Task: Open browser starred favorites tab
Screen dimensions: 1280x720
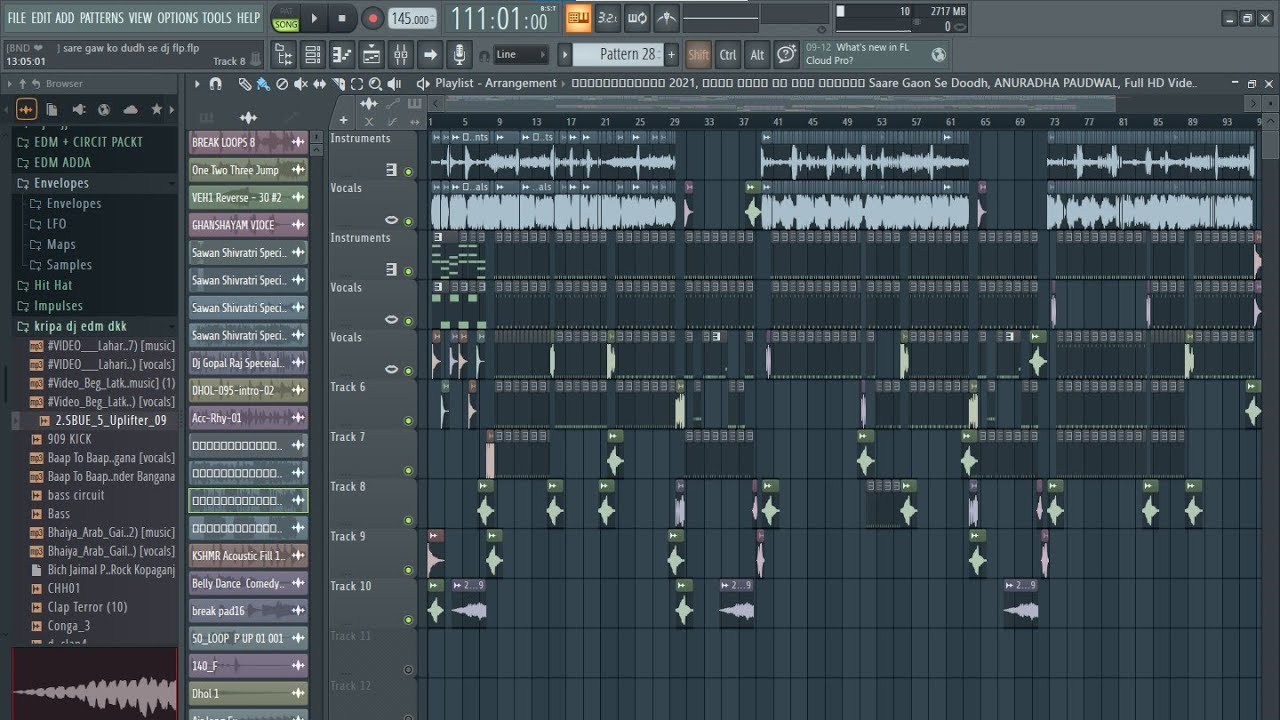Action: (x=156, y=109)
